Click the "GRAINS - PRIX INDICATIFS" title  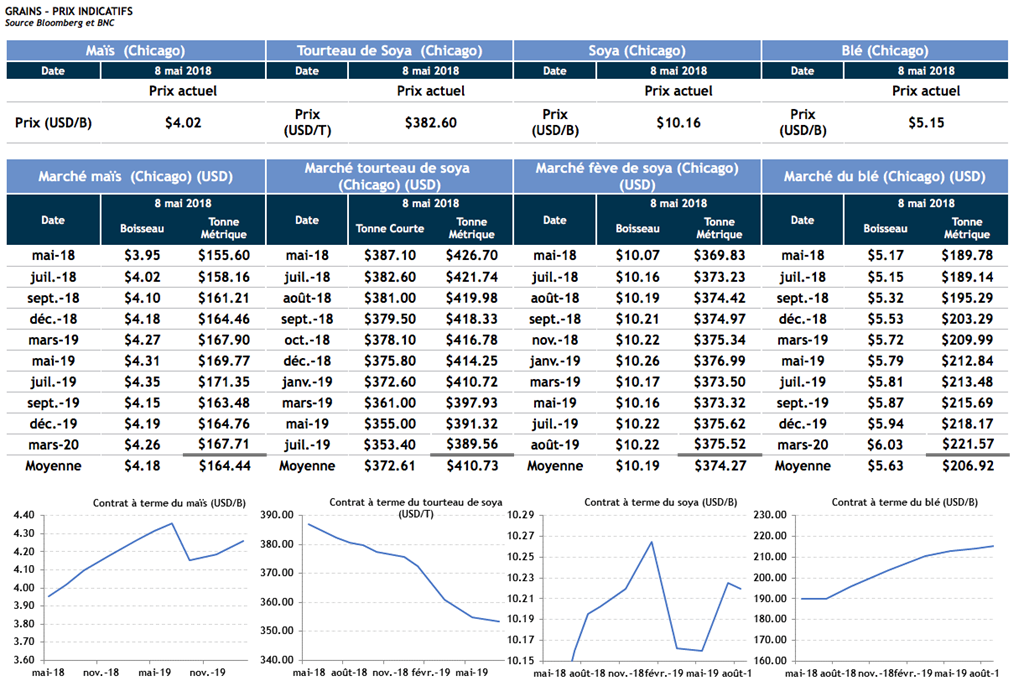[x=68, y=10]
